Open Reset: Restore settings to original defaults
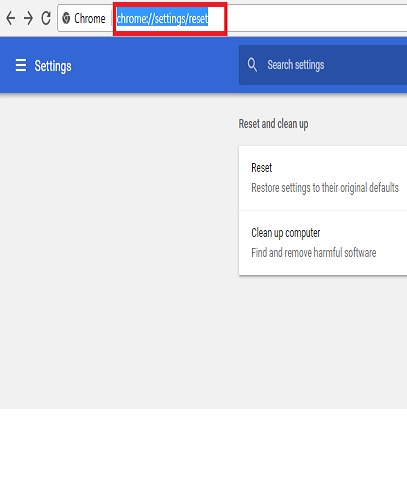This screenshot has width=407, height=500. point(323,178)
